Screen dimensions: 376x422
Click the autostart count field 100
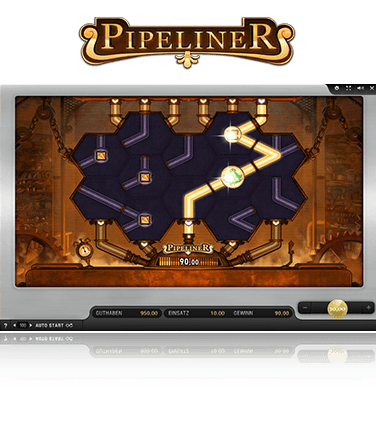[x=23, y=325]
